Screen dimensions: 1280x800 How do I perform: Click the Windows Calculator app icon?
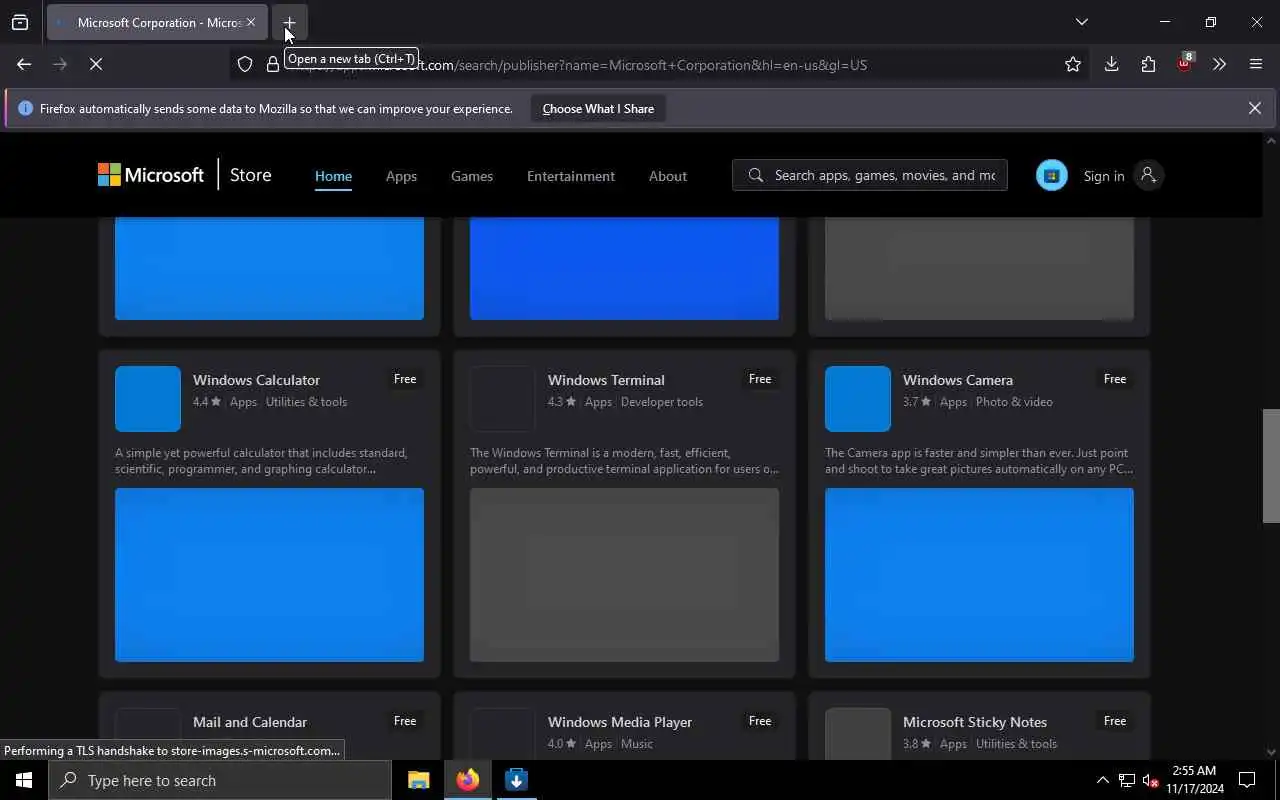[x=148, y=399]
